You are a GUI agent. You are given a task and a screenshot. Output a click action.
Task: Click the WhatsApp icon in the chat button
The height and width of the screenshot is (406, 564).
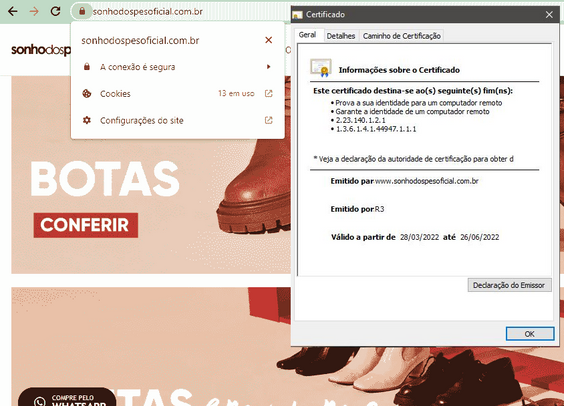40,402
